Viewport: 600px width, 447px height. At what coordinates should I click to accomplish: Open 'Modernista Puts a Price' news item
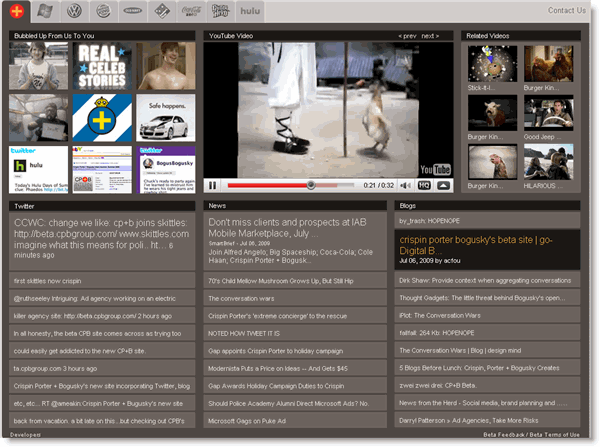pos(295,369)
